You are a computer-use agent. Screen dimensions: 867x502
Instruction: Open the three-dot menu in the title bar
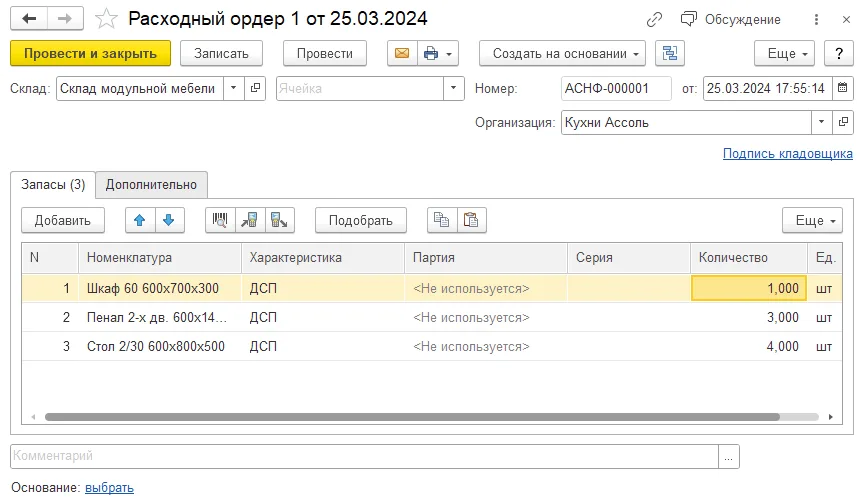click(816, 20)
